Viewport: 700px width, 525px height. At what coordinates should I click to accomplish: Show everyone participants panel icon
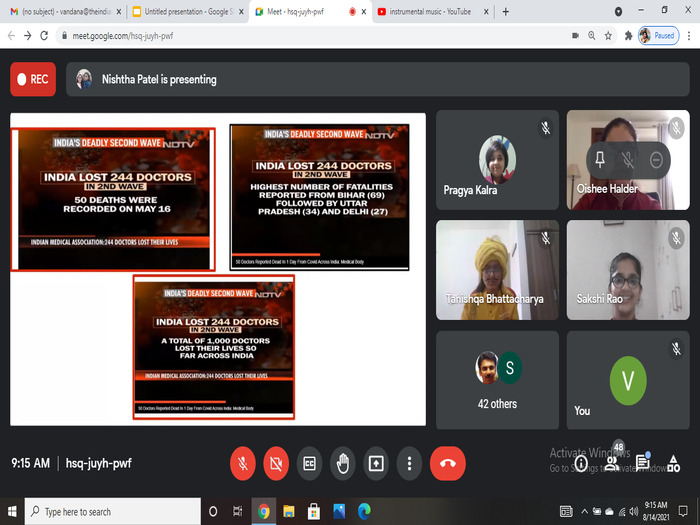(x=612, y=463)
